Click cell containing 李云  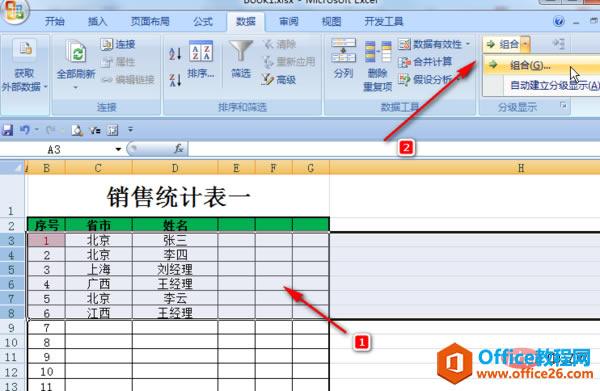pyautogui.click(x=175, y=298)
